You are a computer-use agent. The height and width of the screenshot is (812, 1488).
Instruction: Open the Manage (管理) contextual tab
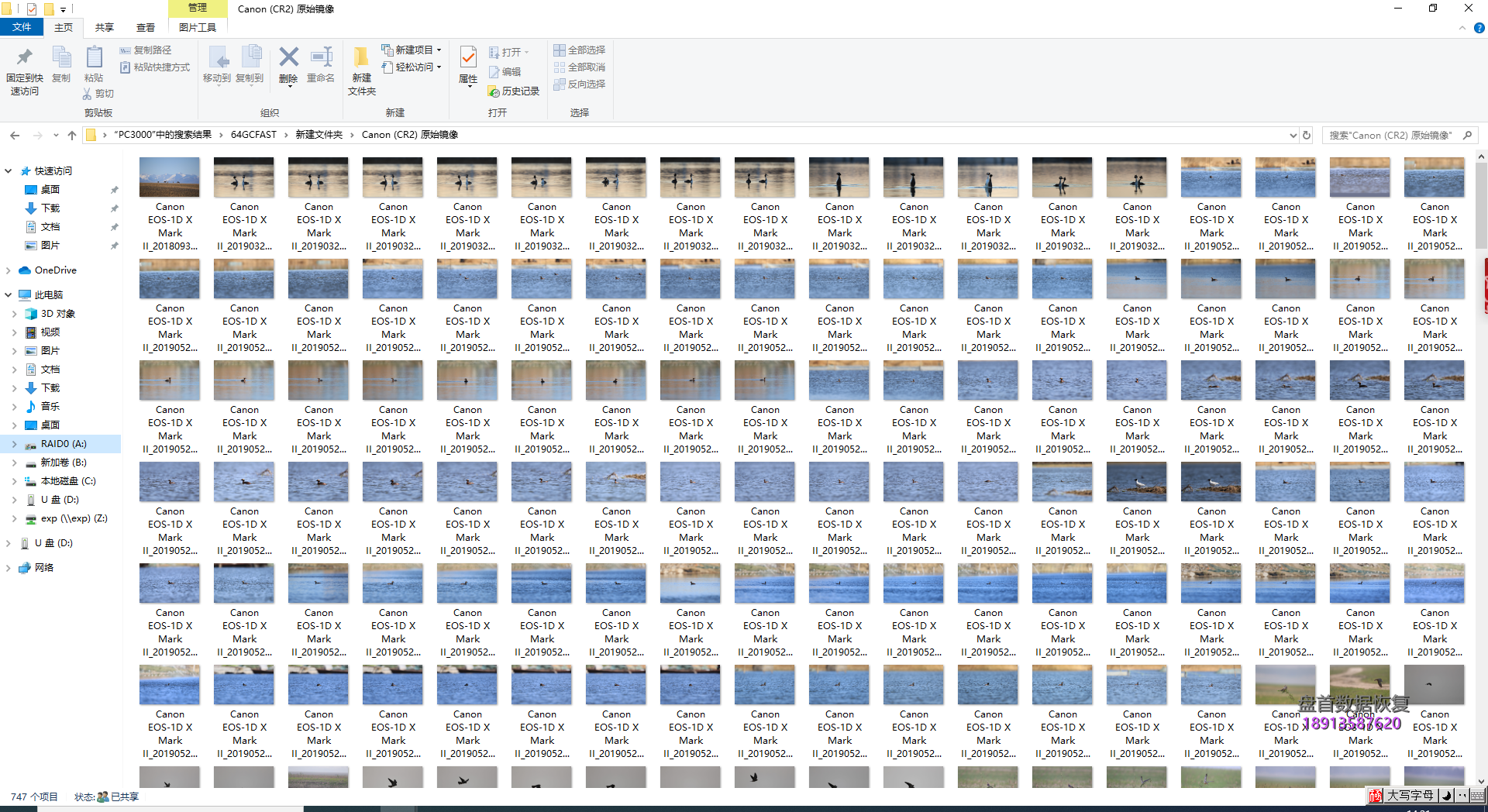198,8
